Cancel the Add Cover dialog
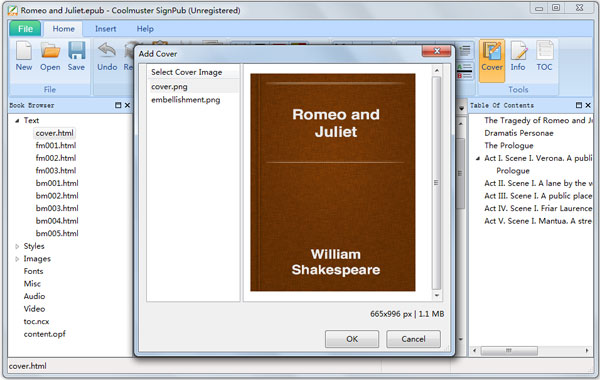 (413, 339)
